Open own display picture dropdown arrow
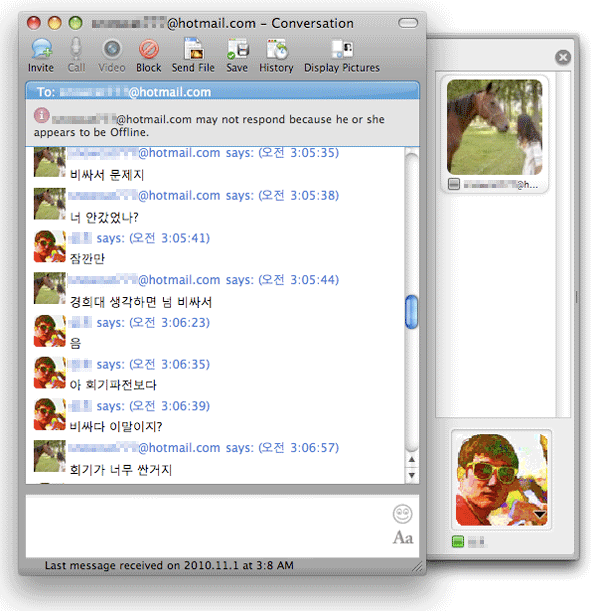The image size is (600, 611). [x=541, y=514]
